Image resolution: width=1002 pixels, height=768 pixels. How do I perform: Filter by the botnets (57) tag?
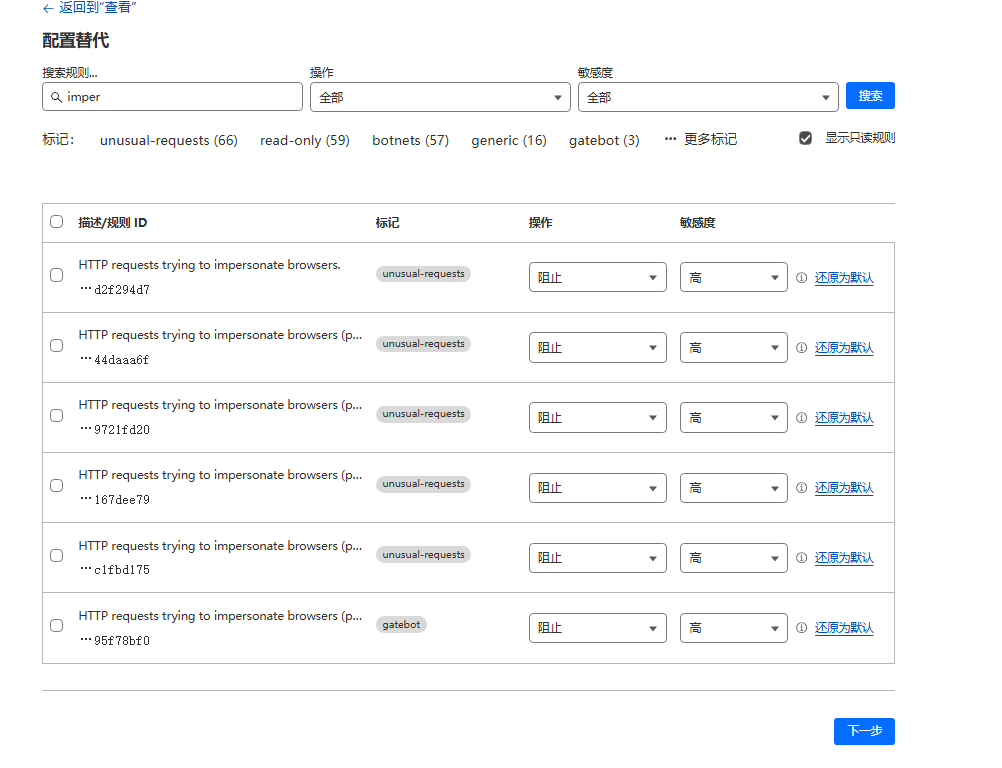[x=410, y=140]
